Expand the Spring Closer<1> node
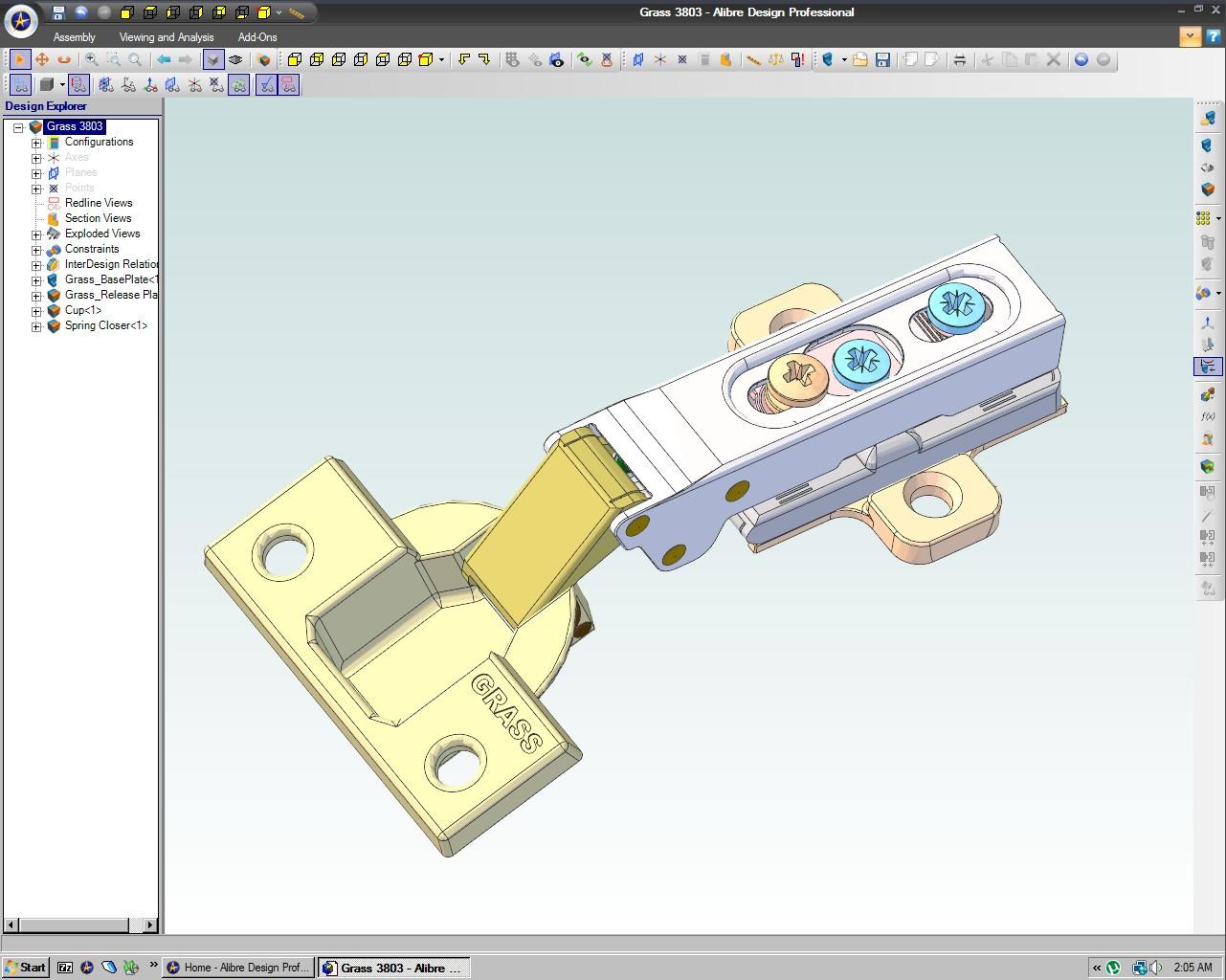 click(x=36, y=326)
